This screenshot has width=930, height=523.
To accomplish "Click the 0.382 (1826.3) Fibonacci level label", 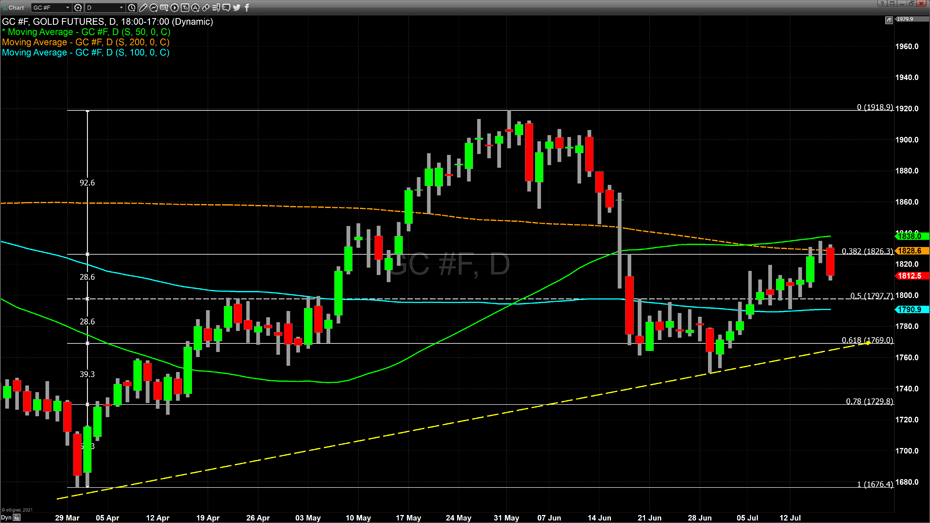I will point(867,252).
